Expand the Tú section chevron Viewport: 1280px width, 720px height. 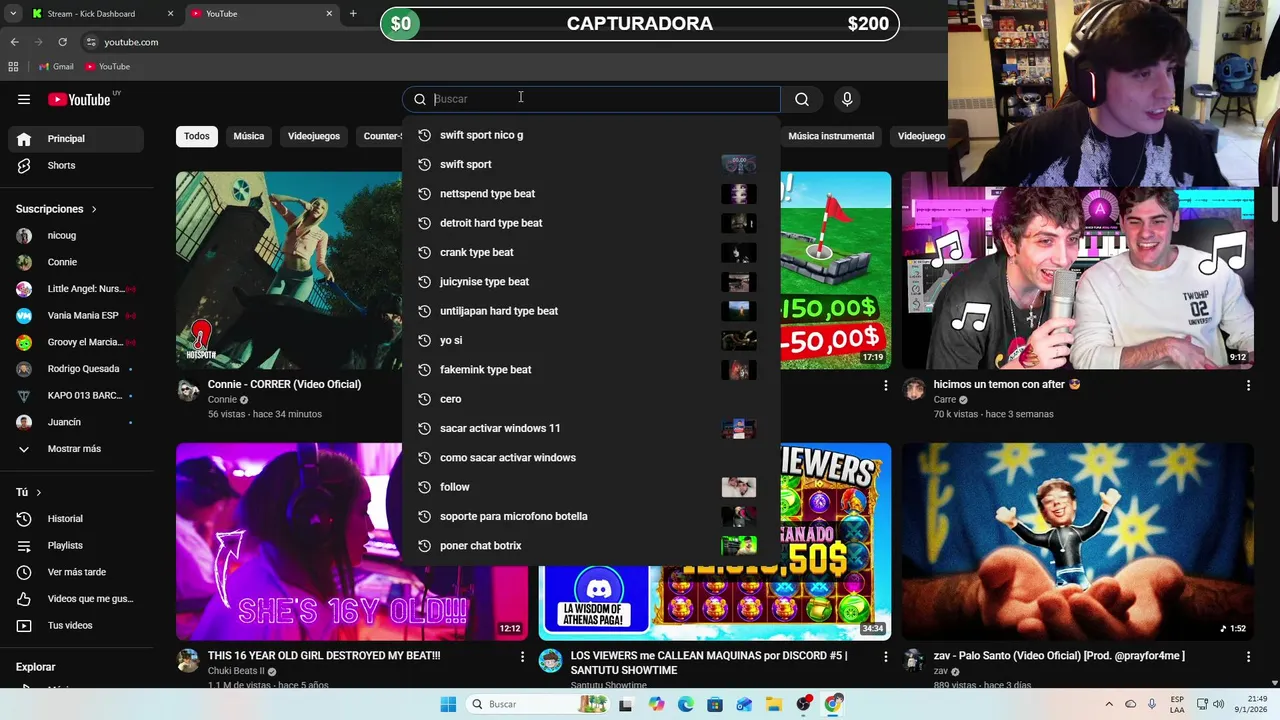39,493
